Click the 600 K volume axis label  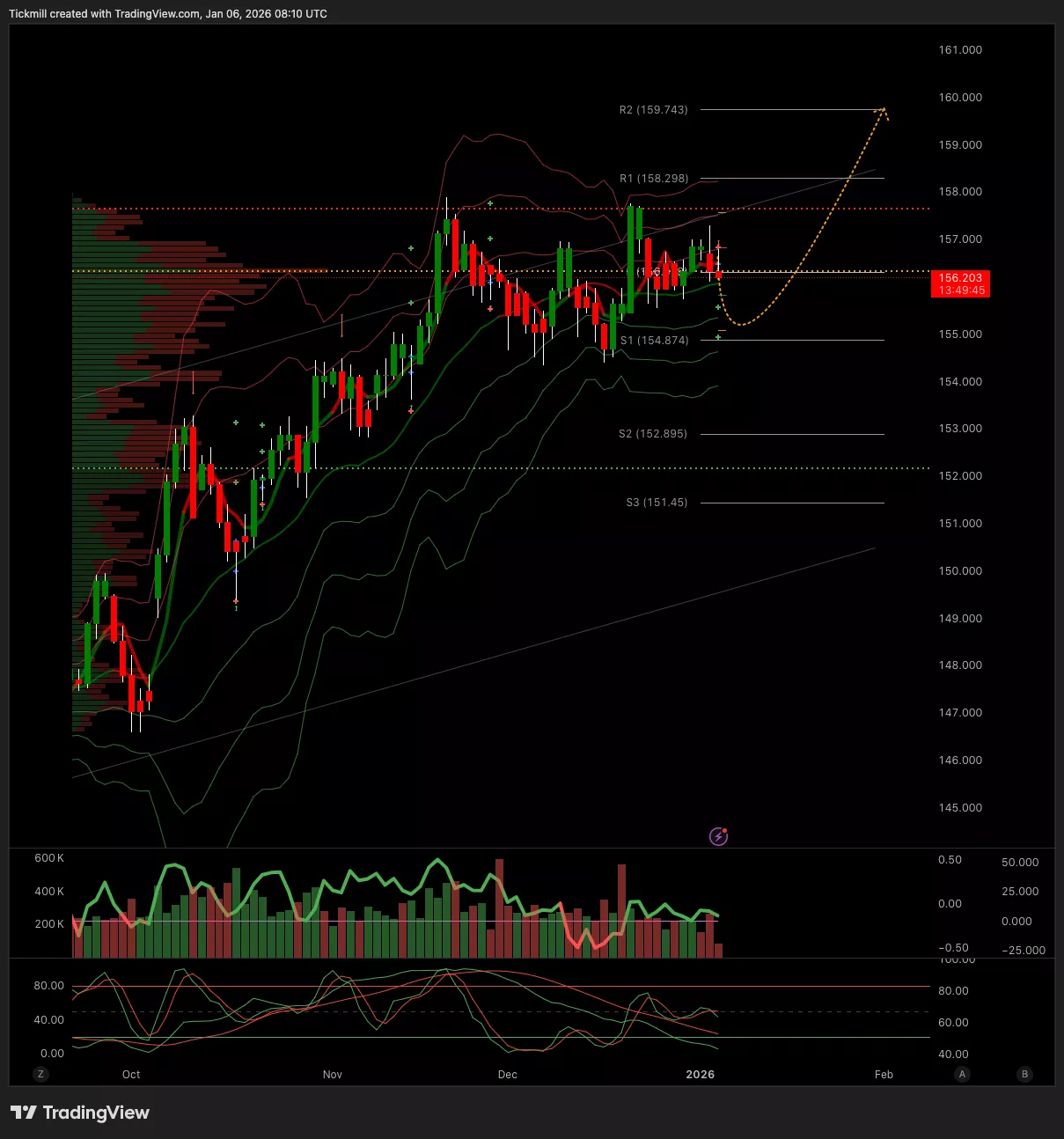pos(49,858)
